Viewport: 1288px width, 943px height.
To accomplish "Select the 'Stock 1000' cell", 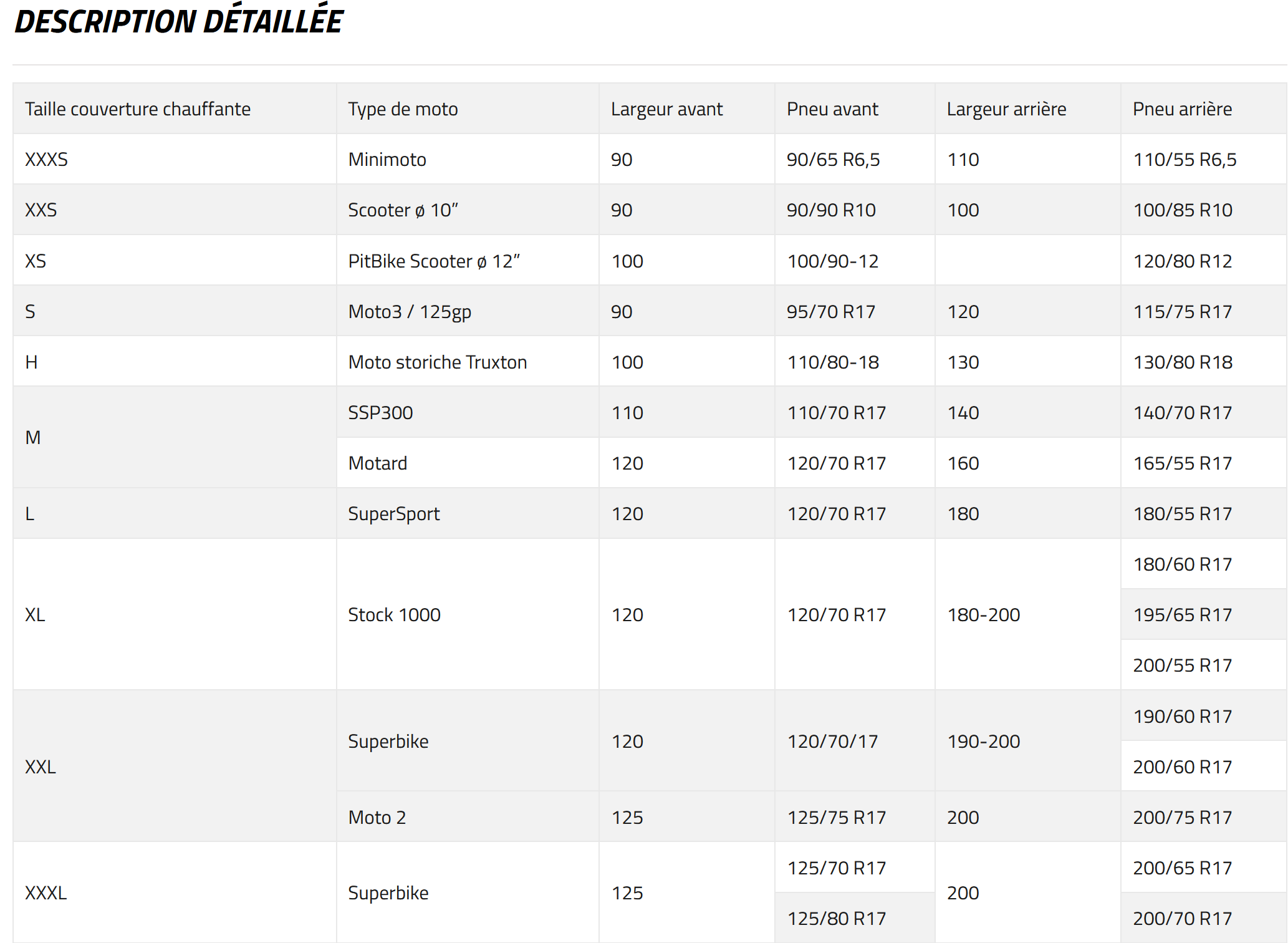I will click(x=394, y=615).
